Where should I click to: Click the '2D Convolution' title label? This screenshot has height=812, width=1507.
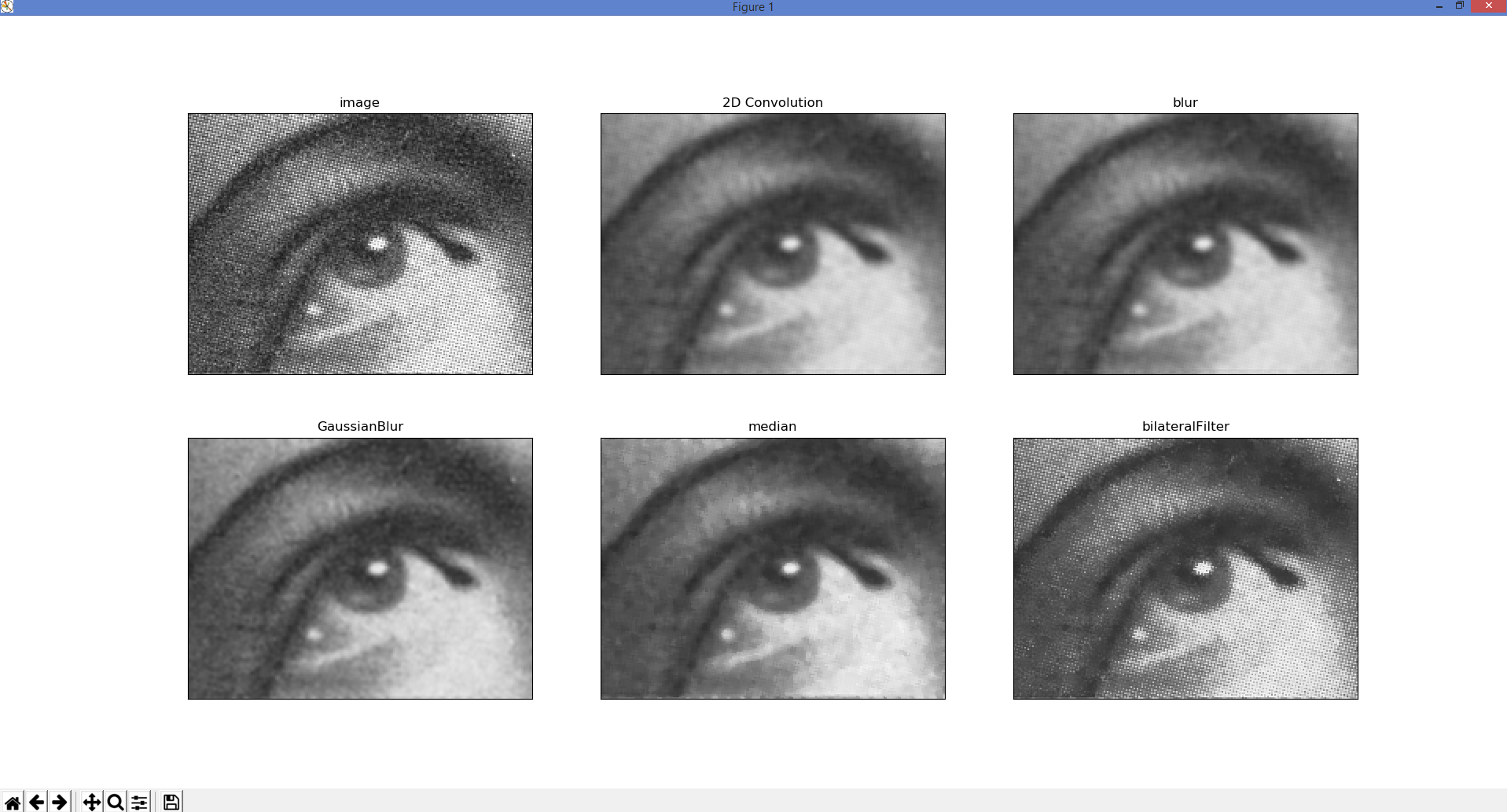coord(773,102)
